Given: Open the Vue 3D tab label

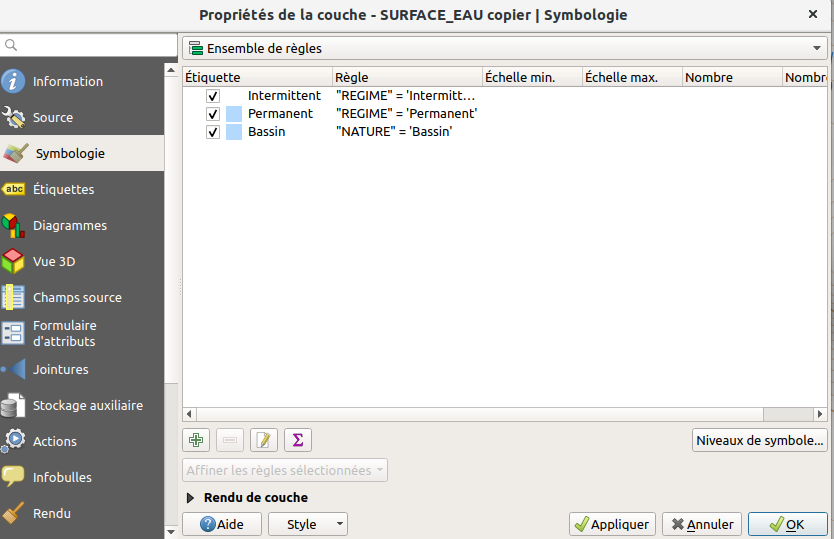Looking at the screenshot, I should point(54,262).
